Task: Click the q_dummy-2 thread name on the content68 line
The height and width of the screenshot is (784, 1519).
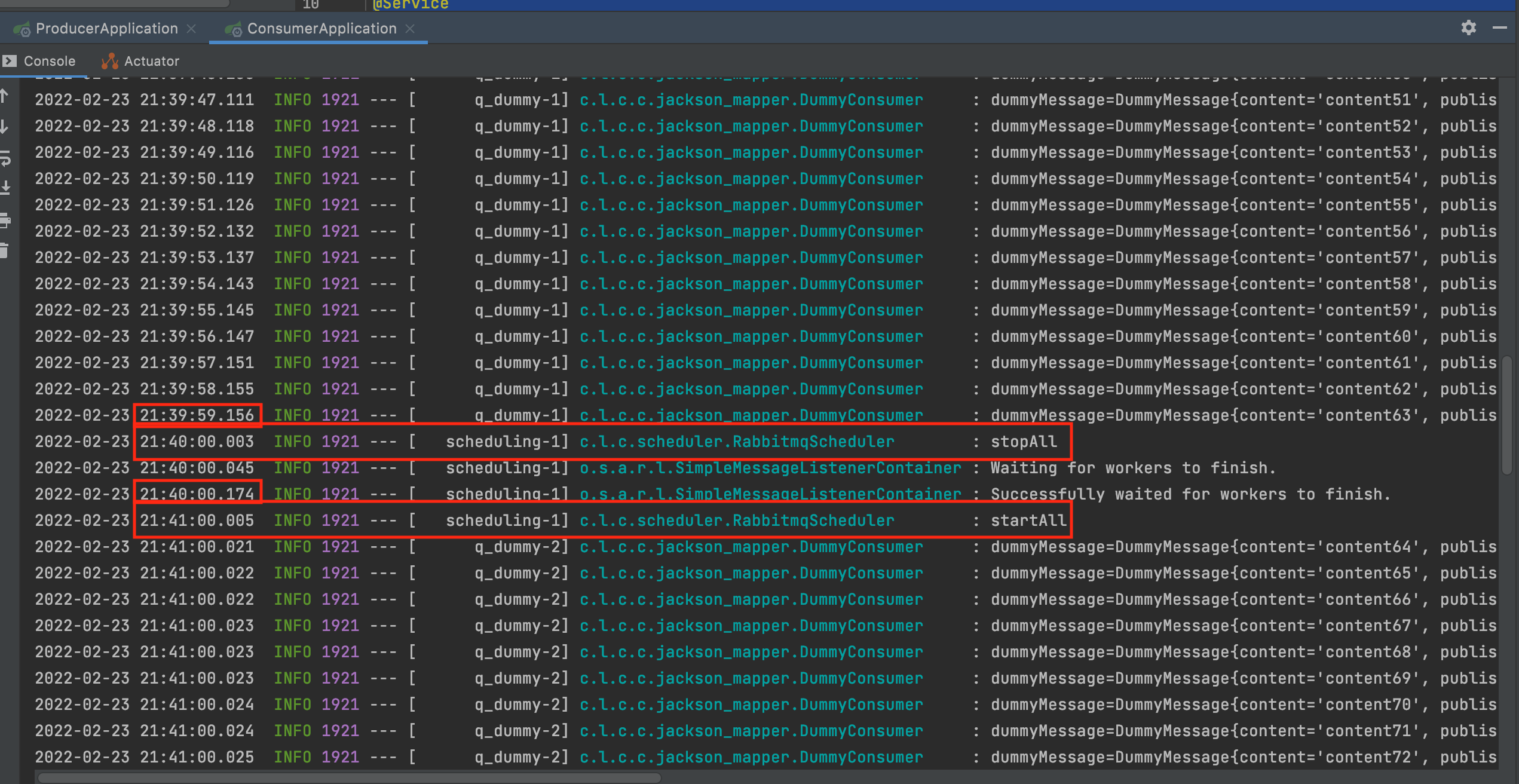Action: pos(517,652)
